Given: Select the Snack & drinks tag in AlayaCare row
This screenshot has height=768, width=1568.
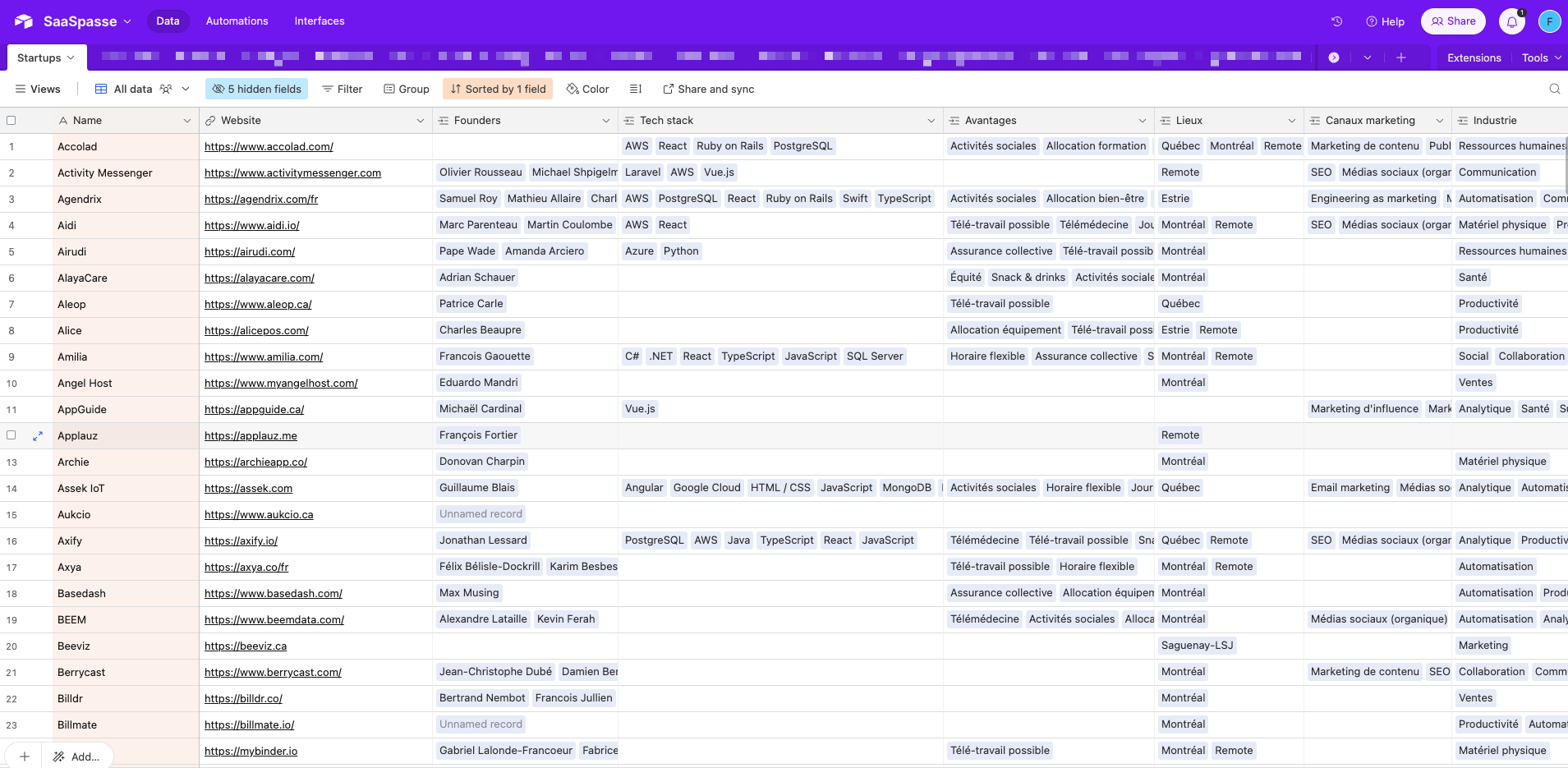Looking at the screenshot, I should coord(1028,278).
